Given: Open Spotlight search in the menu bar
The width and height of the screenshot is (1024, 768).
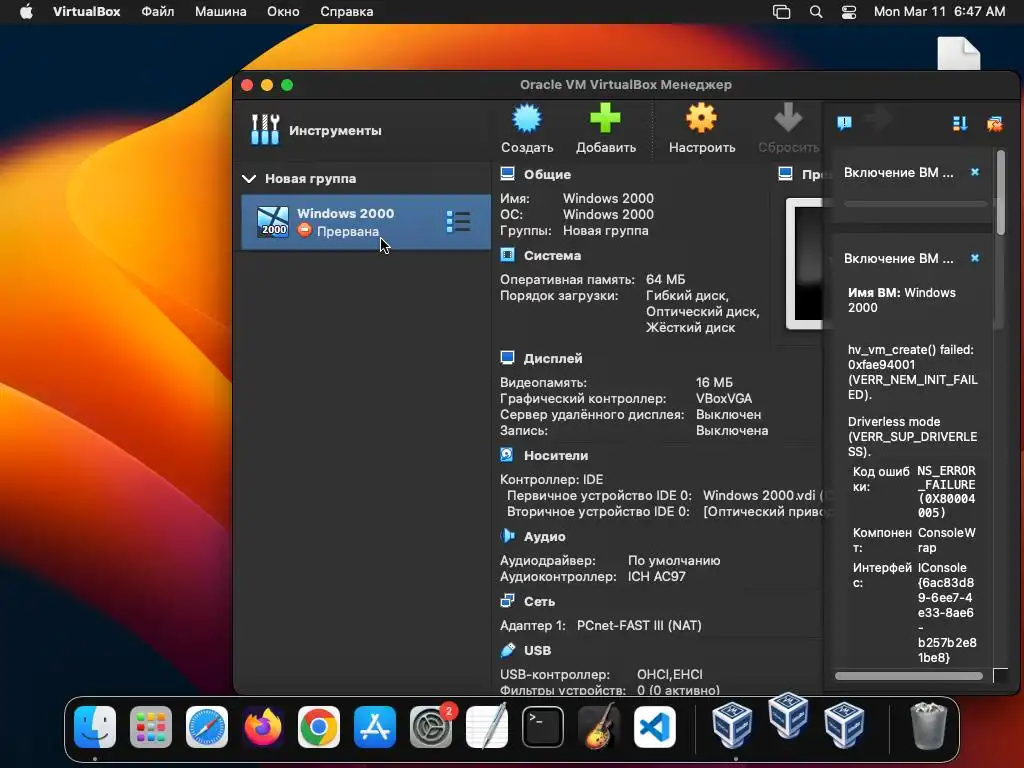Looking at the screenshot, I should tap(816, 12).
